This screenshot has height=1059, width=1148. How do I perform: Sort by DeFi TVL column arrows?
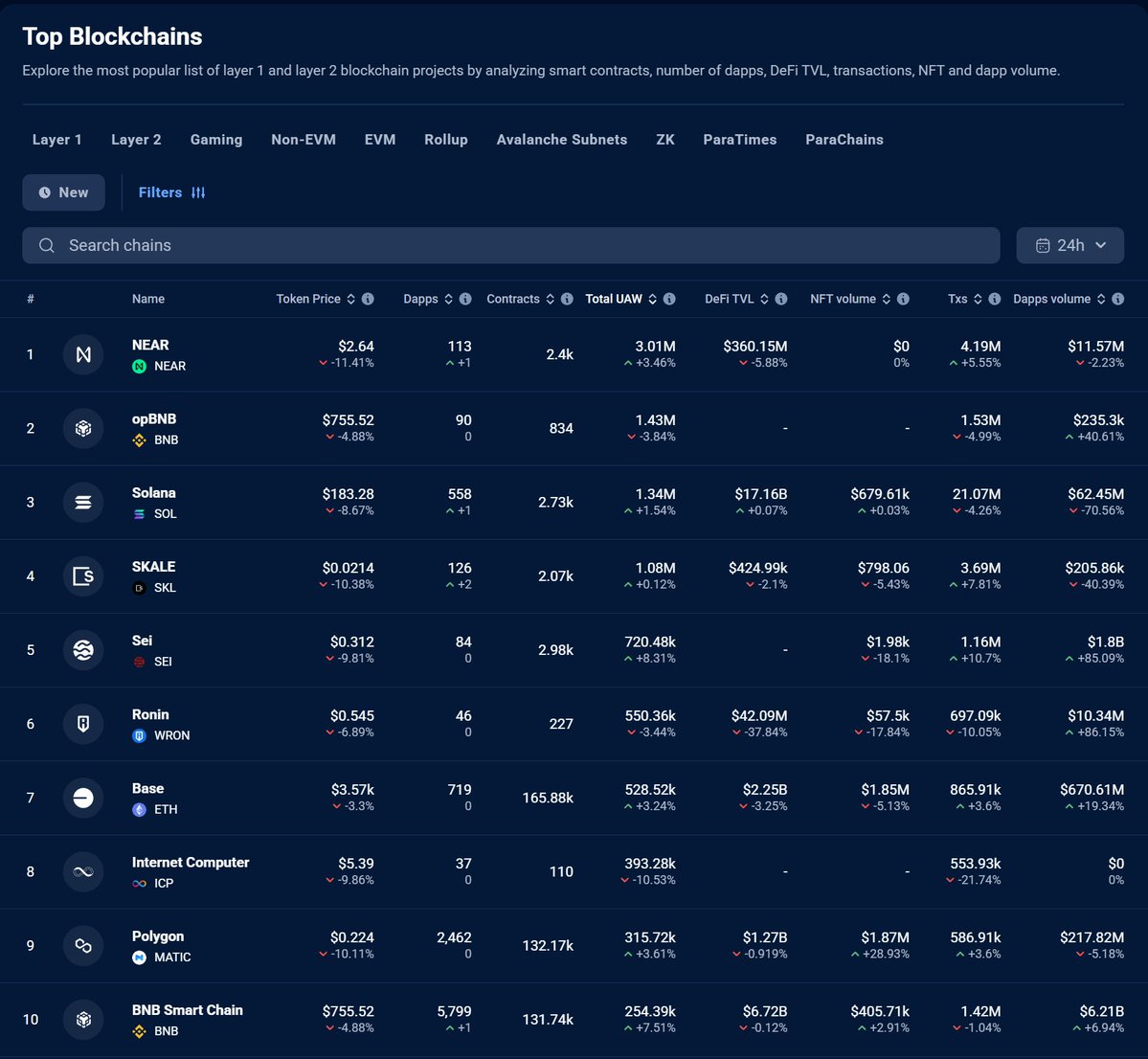[x=765, y=299]
